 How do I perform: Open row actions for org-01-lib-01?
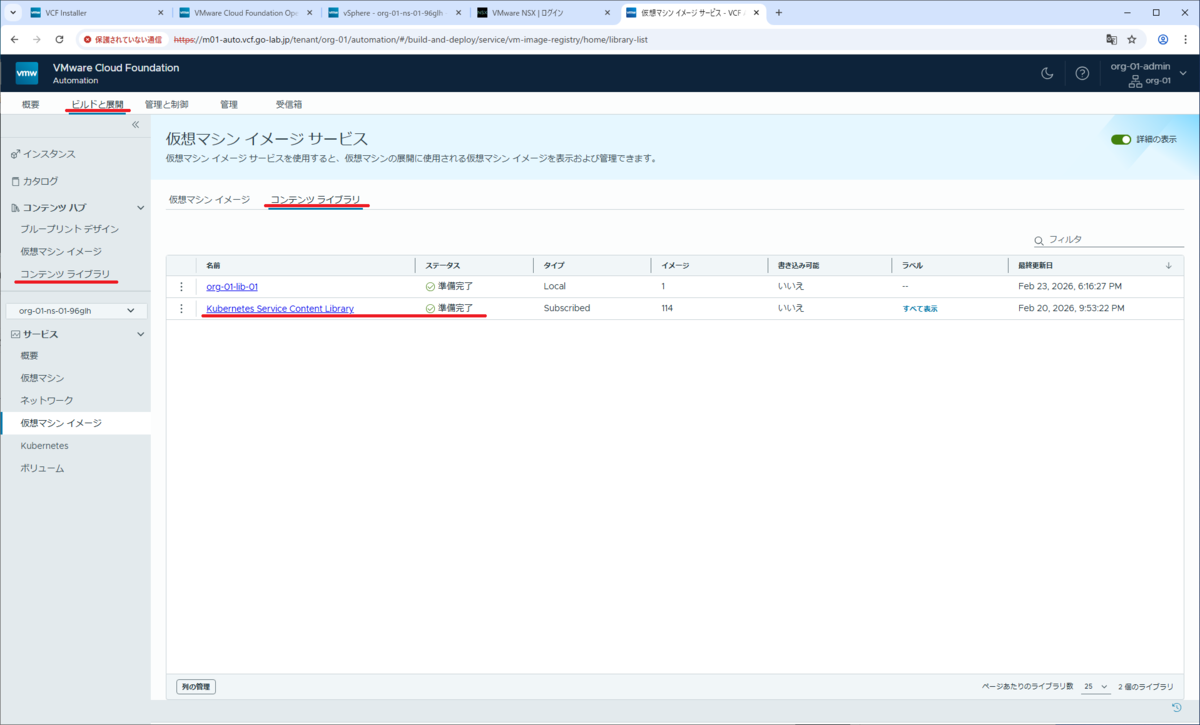181,287
